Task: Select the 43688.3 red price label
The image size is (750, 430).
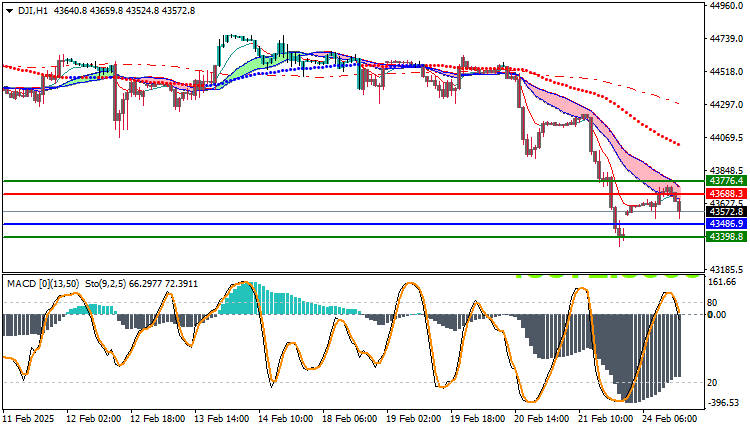Action: point(726,194)
